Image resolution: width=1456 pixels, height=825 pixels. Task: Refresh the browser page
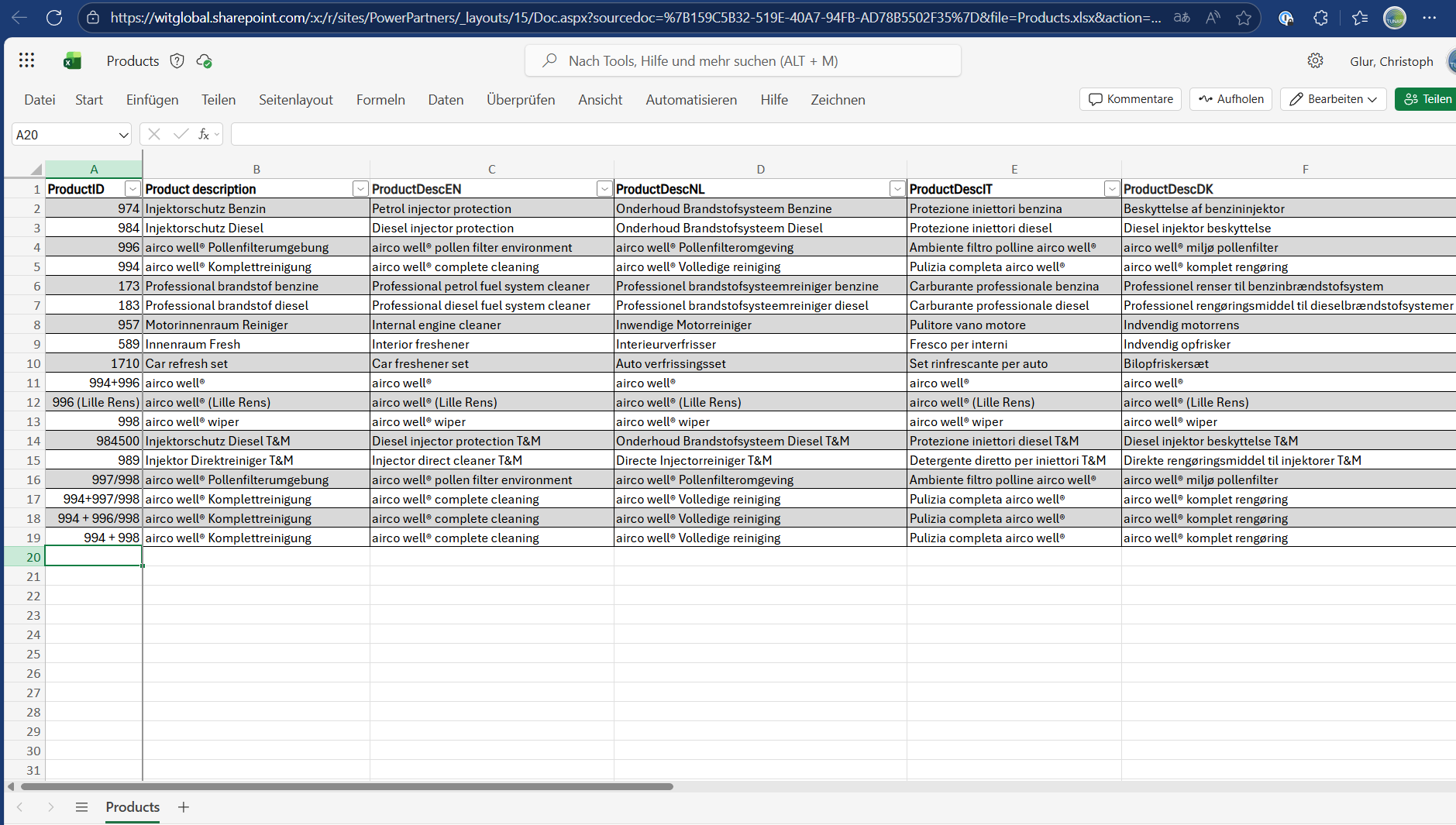[x=54, y=17]
